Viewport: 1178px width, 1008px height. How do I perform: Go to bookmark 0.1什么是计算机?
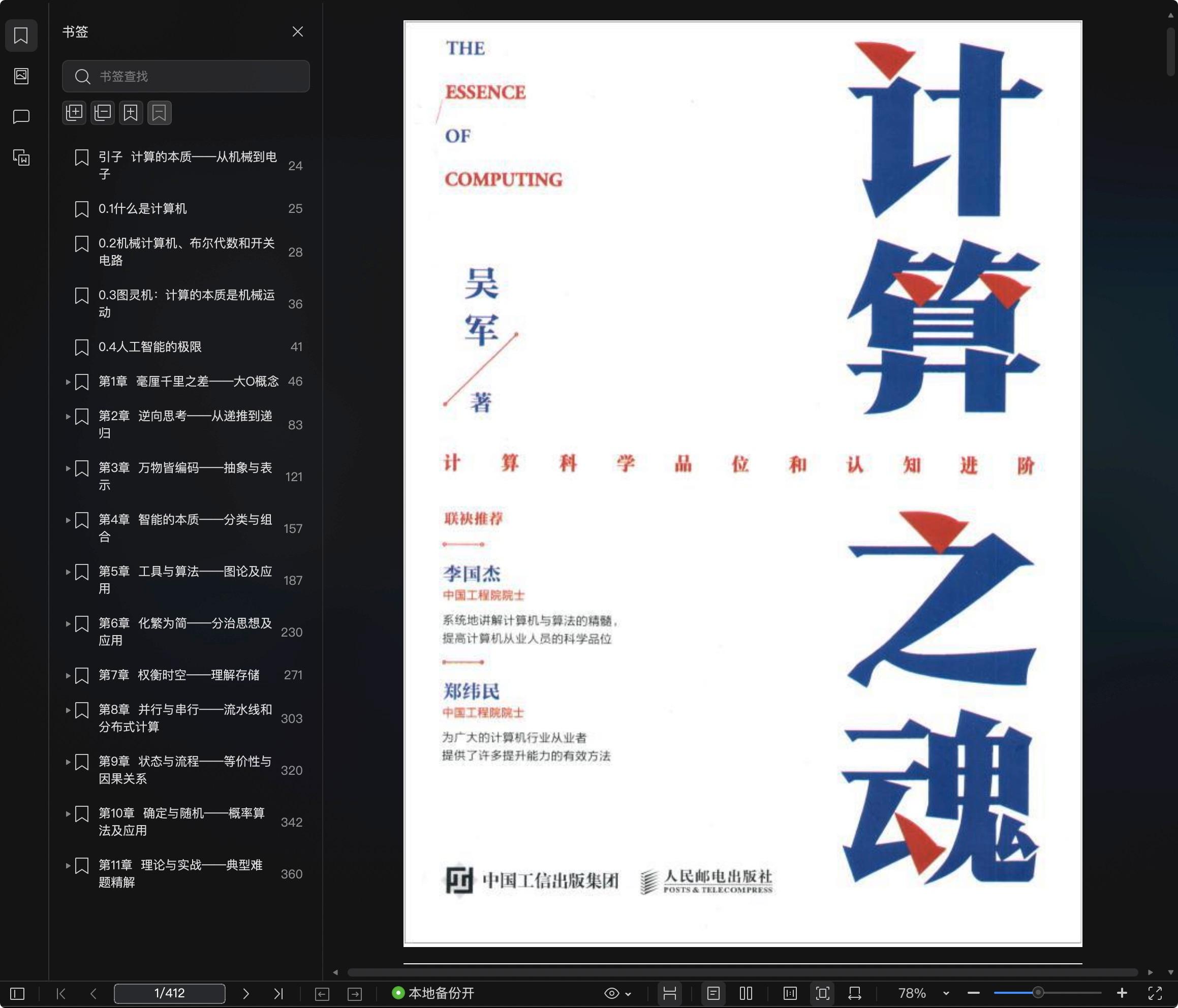143,209
